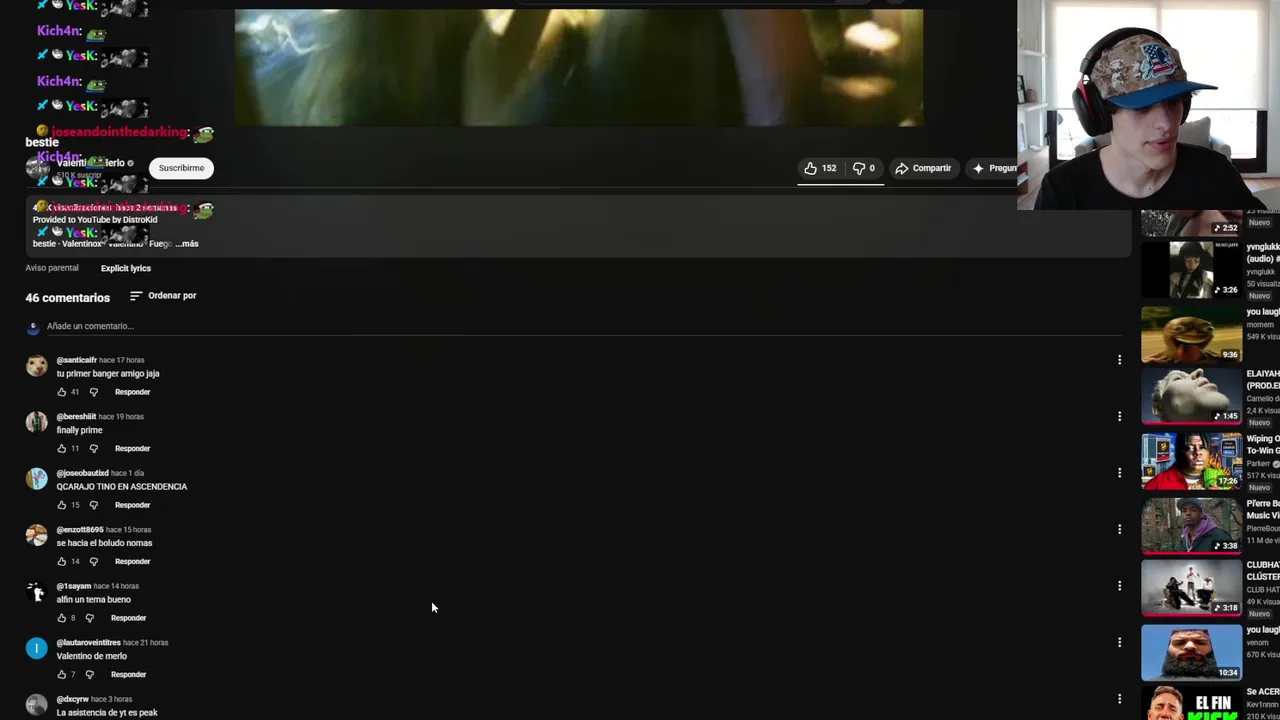
Task: Open @lautaroveintitres's profile avatar
Action: pyautogui.click(x=36, y=648)
